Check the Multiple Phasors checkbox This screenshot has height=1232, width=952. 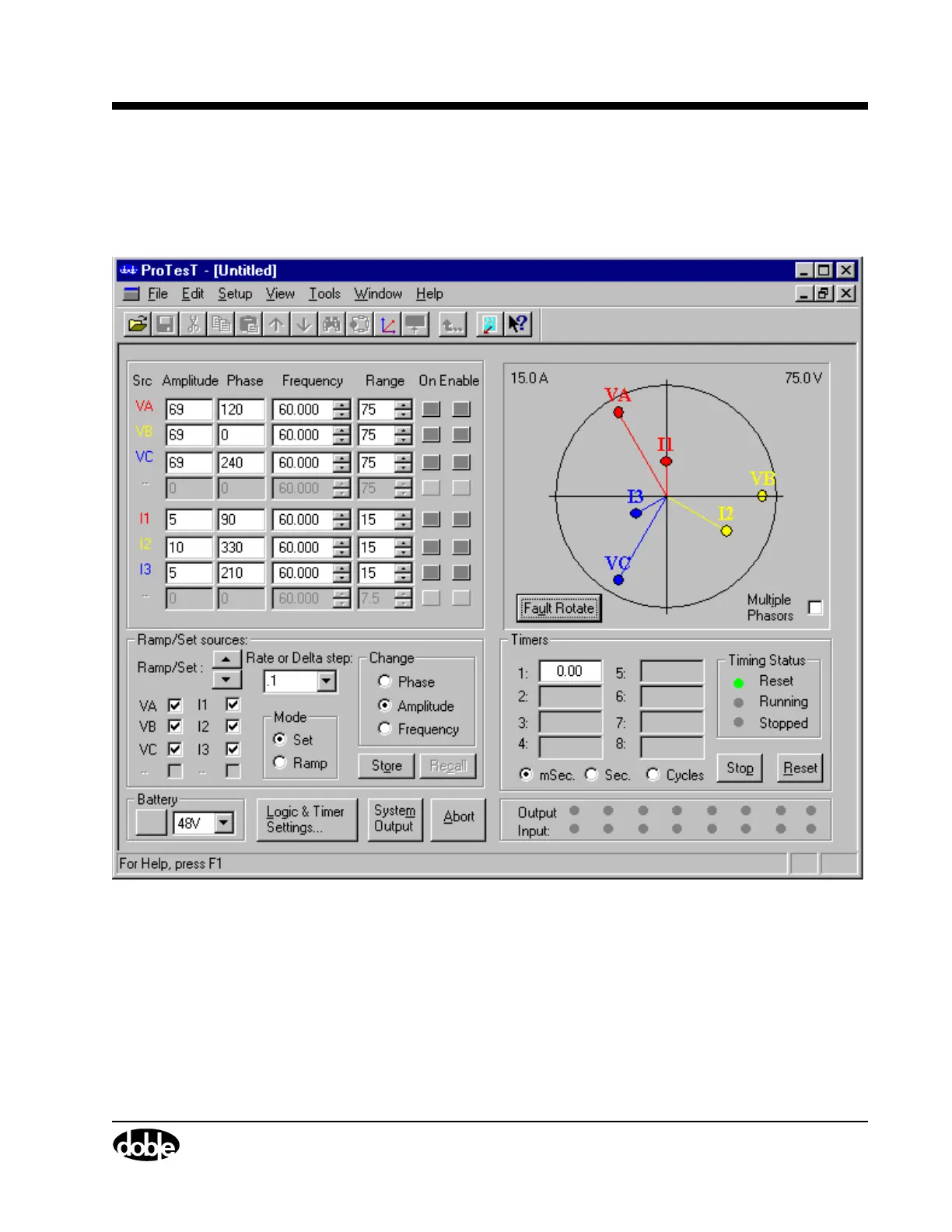tap(815, 607)
